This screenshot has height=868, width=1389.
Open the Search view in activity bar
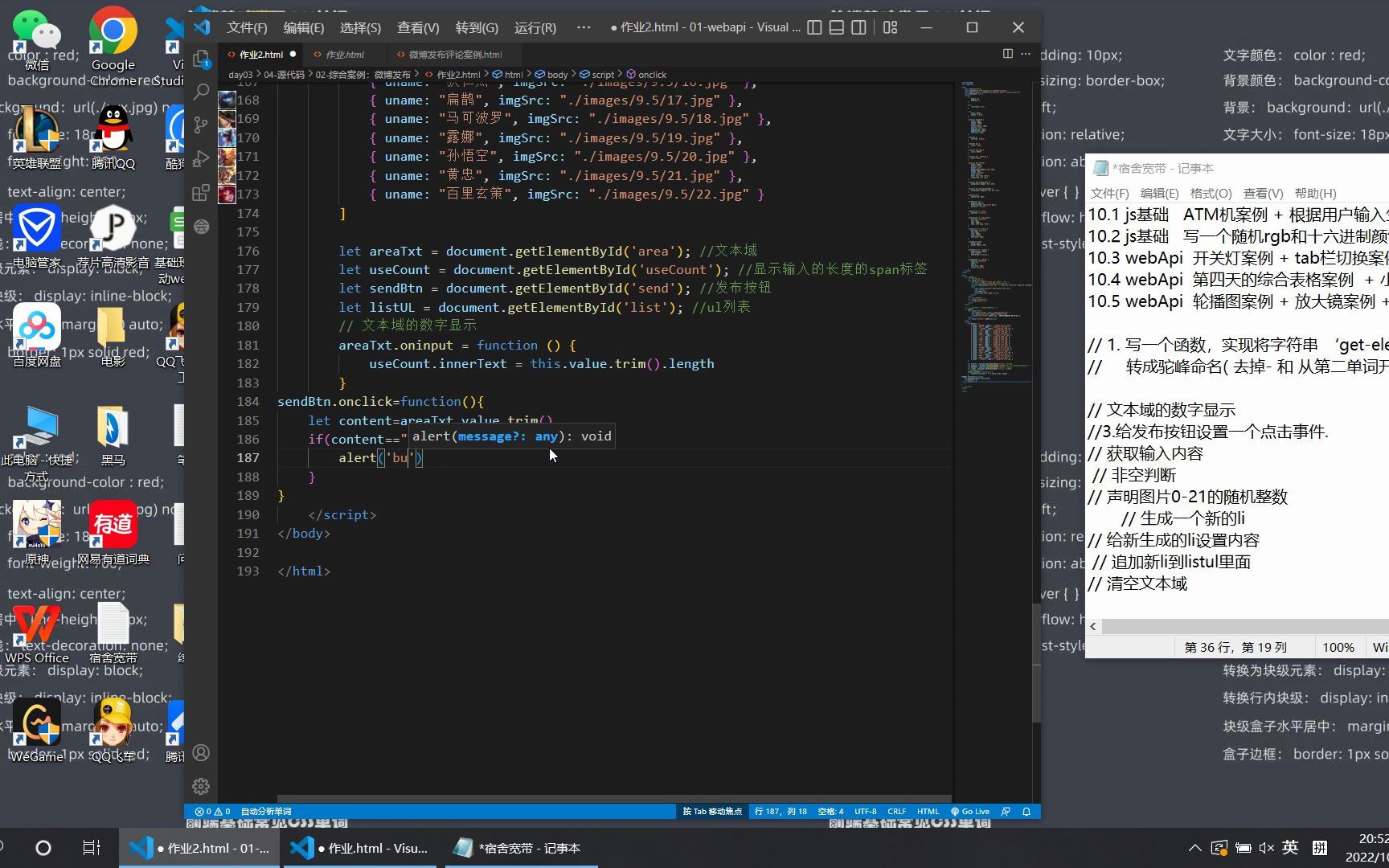click(x=201, y=92)
